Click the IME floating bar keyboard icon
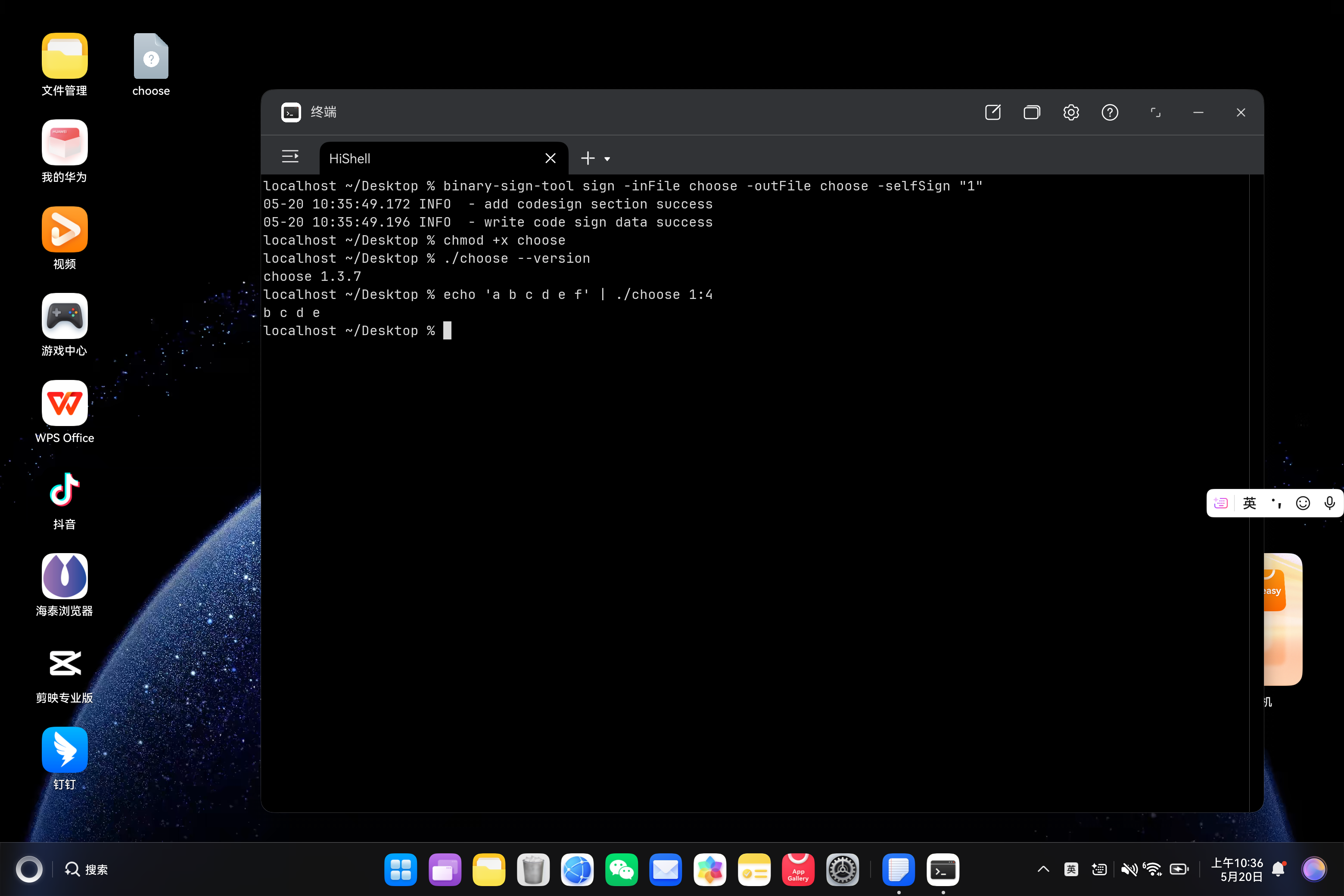This screenshot has width=1344, height=896. point(1221,503)
